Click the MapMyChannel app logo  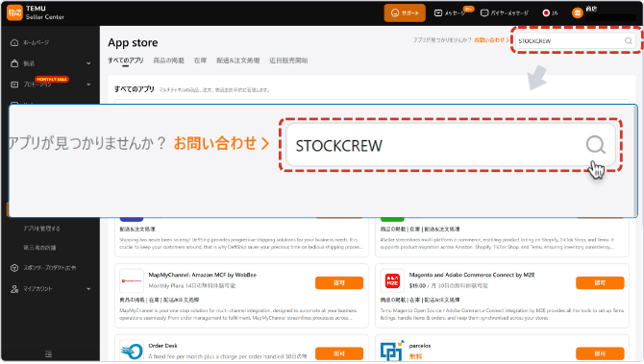(131, 281)
